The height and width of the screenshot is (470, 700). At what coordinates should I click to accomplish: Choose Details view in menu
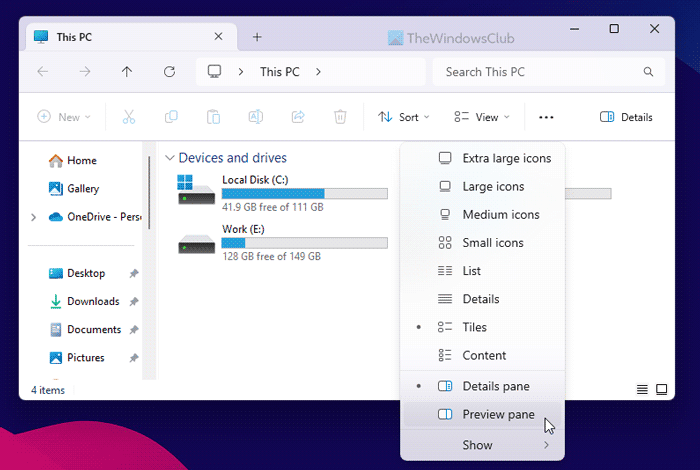click(x=483, y=299)
